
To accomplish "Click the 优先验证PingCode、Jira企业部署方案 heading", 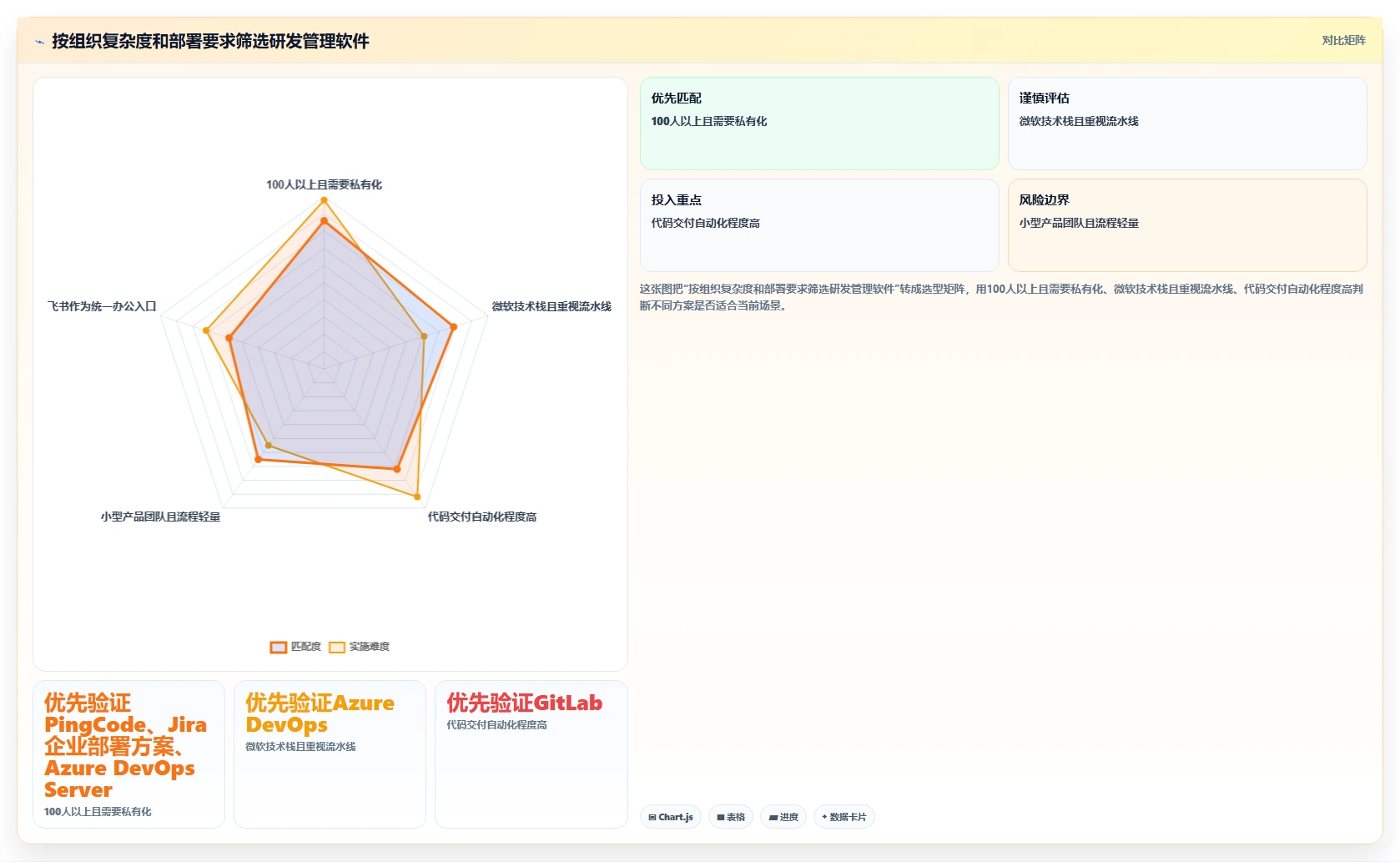I will [x=126, y=746].
